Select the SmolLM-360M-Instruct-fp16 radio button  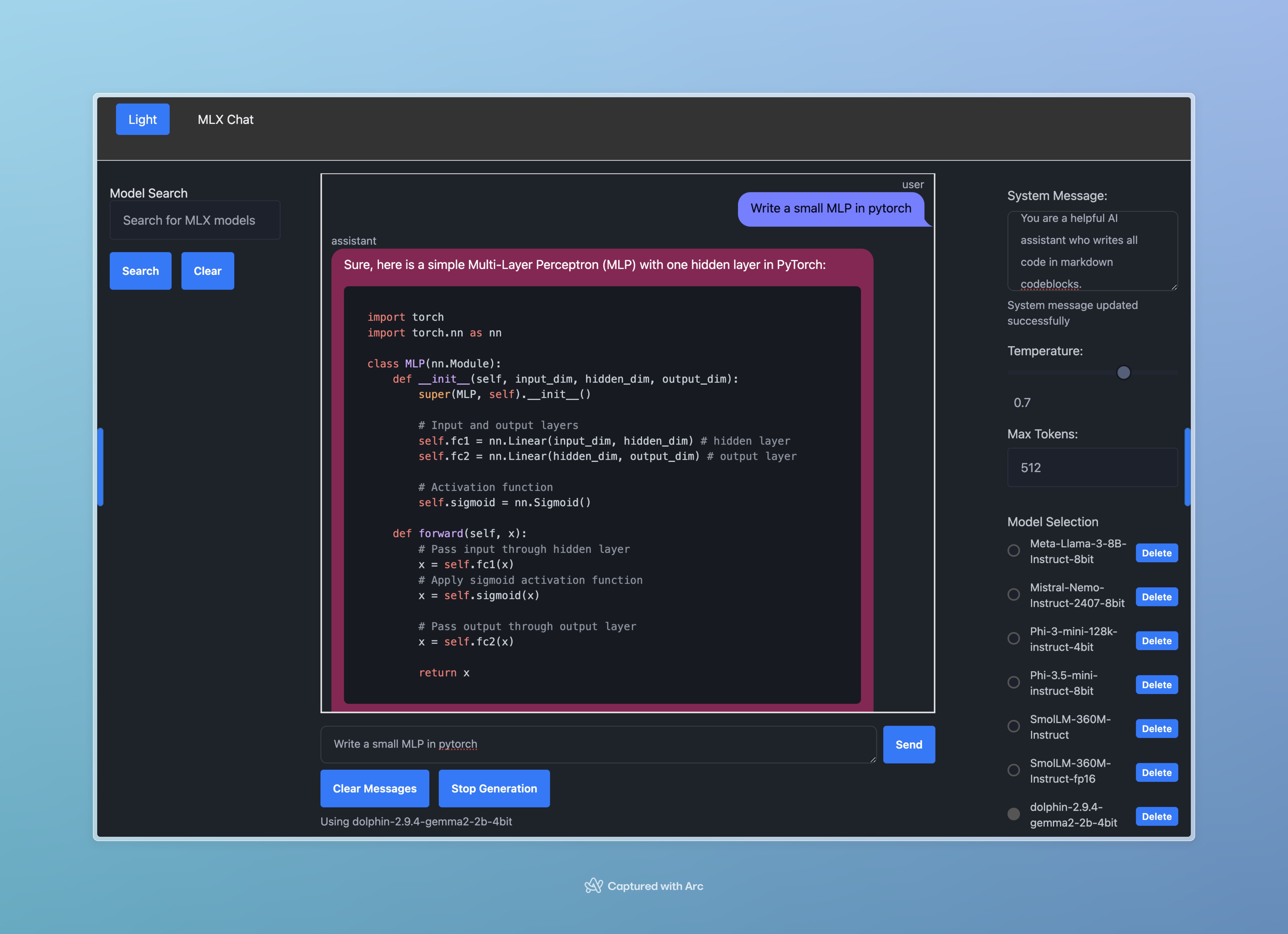pos(1014,770)
